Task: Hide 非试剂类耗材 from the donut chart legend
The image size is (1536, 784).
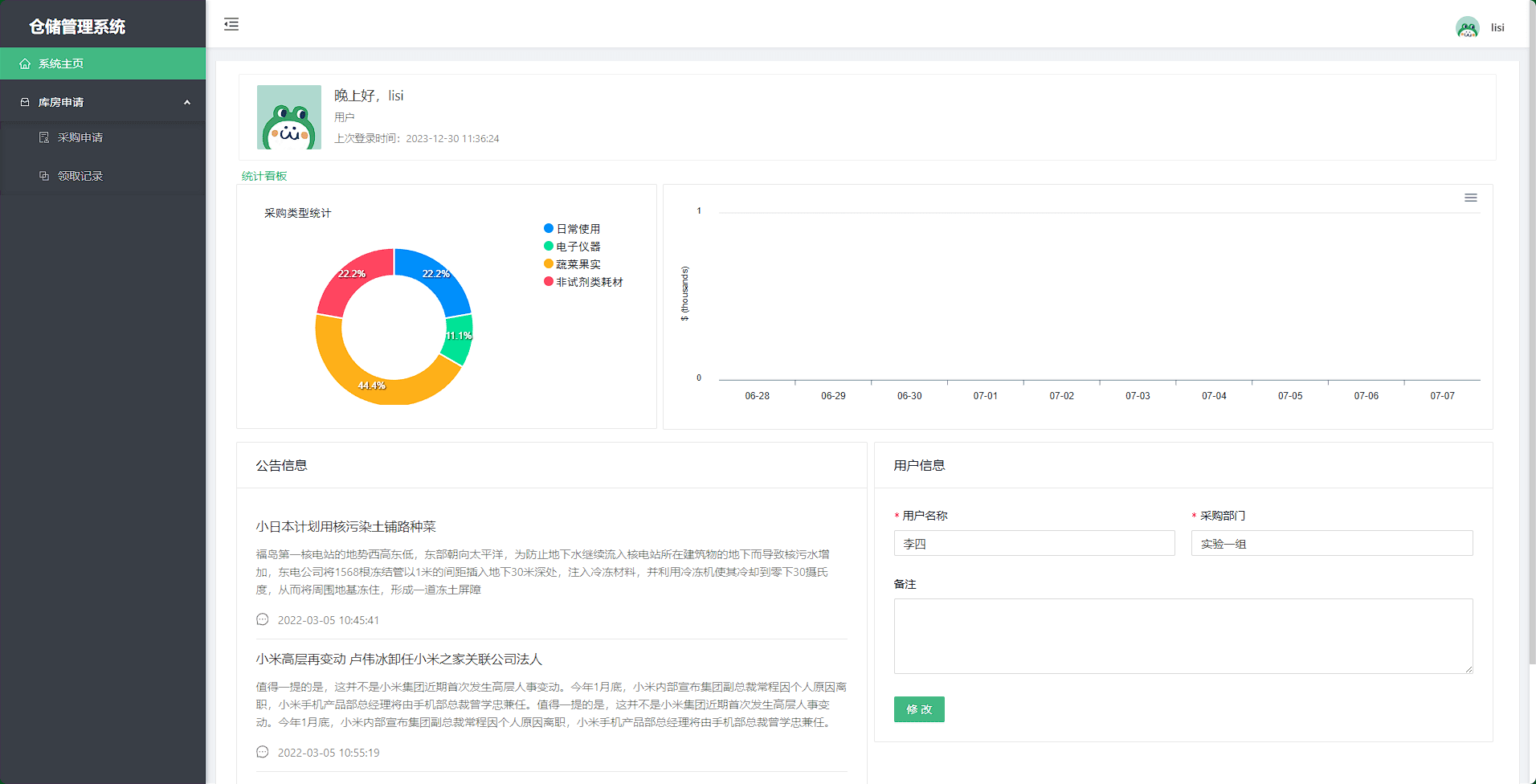Action: point(584,281)
